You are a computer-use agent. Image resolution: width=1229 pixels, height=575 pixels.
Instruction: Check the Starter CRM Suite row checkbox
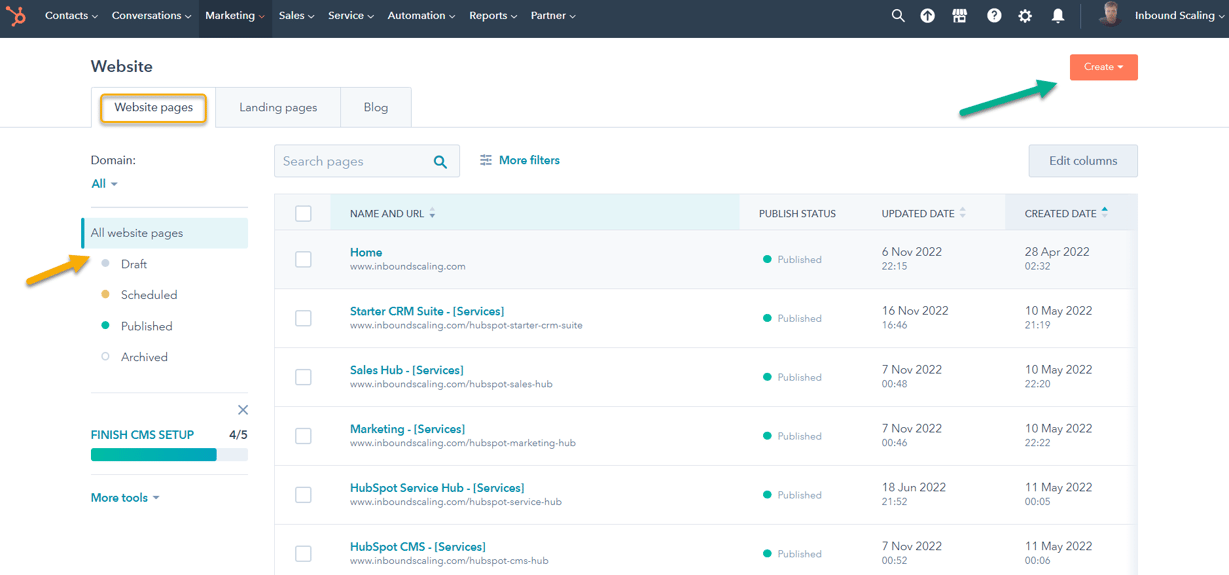(x=303, y=318)
